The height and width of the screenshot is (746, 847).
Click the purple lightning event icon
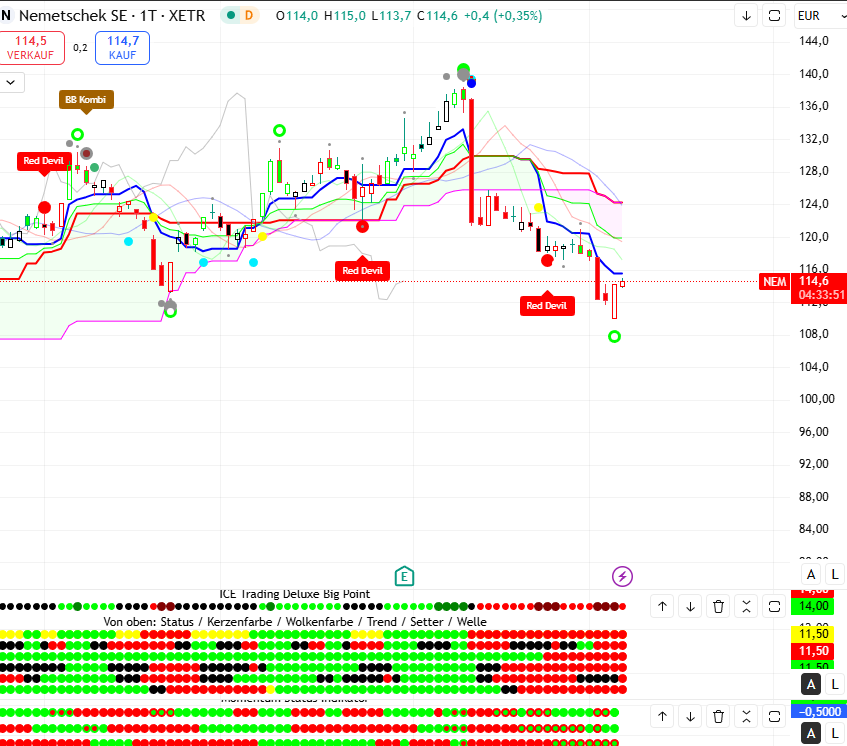pyautogui.click(x=622, y=575)
